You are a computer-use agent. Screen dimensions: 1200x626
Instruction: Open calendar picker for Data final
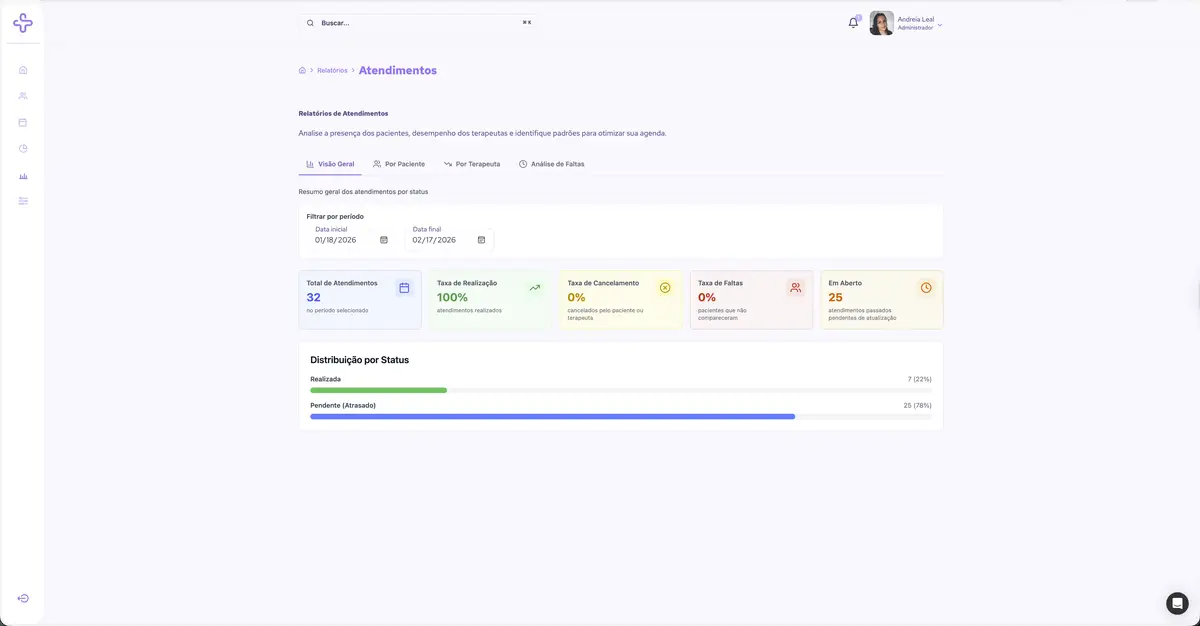pos(481,240)
